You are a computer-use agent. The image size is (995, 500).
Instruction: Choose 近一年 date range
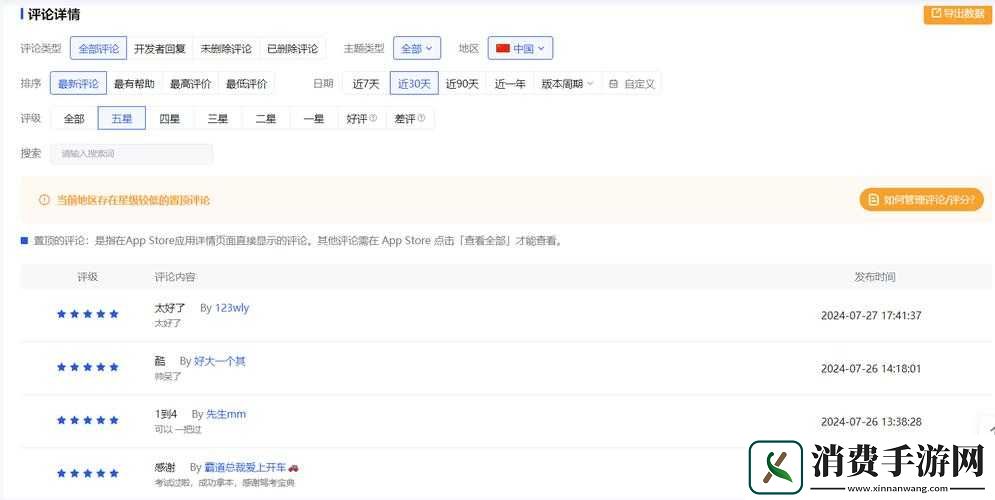[x=510, y=83]
